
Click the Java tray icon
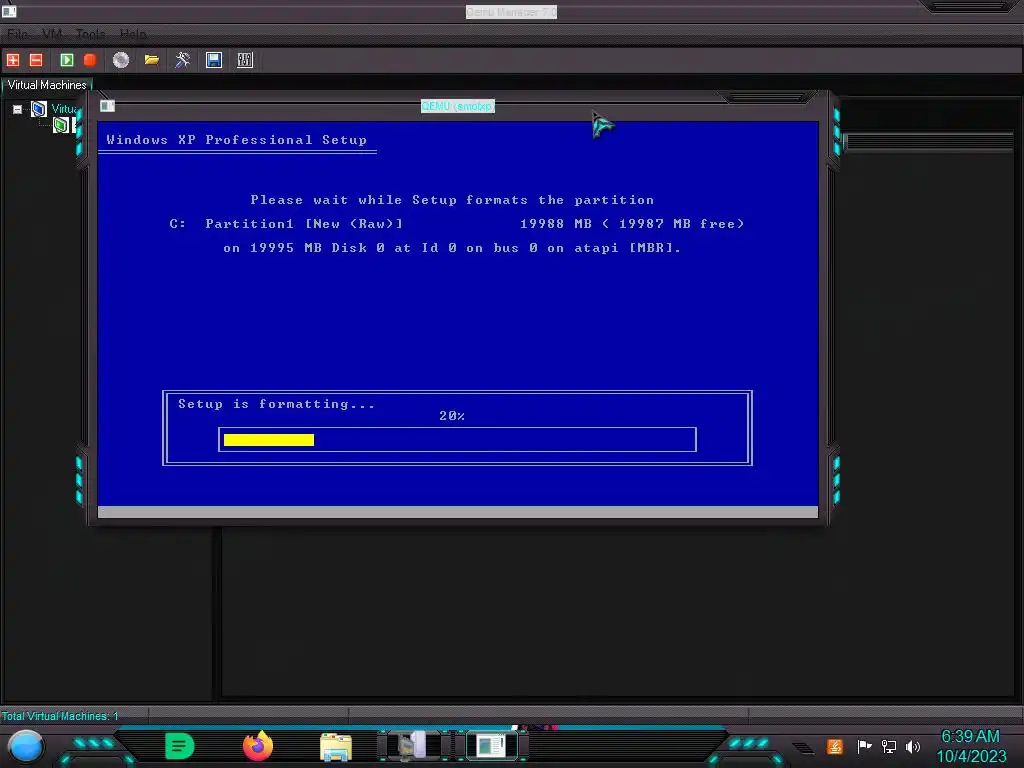[835, 746]
